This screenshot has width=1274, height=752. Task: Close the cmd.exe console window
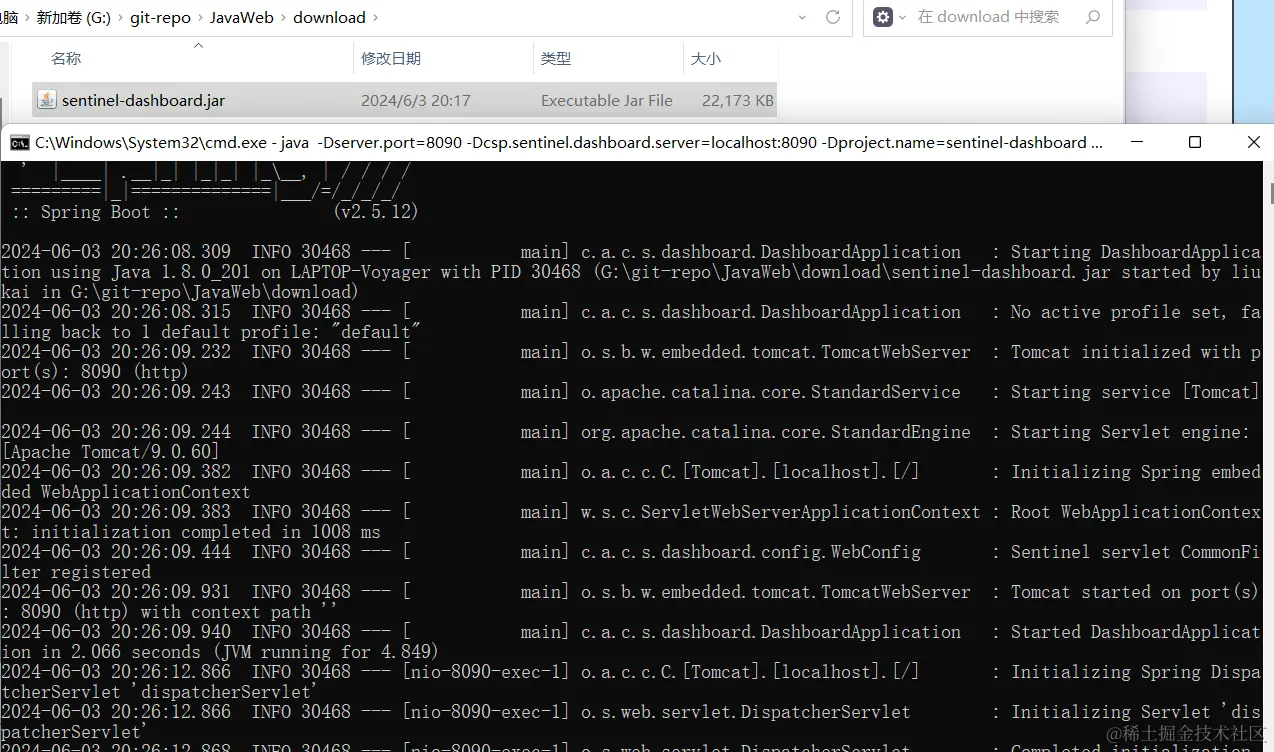(1253, 142)
